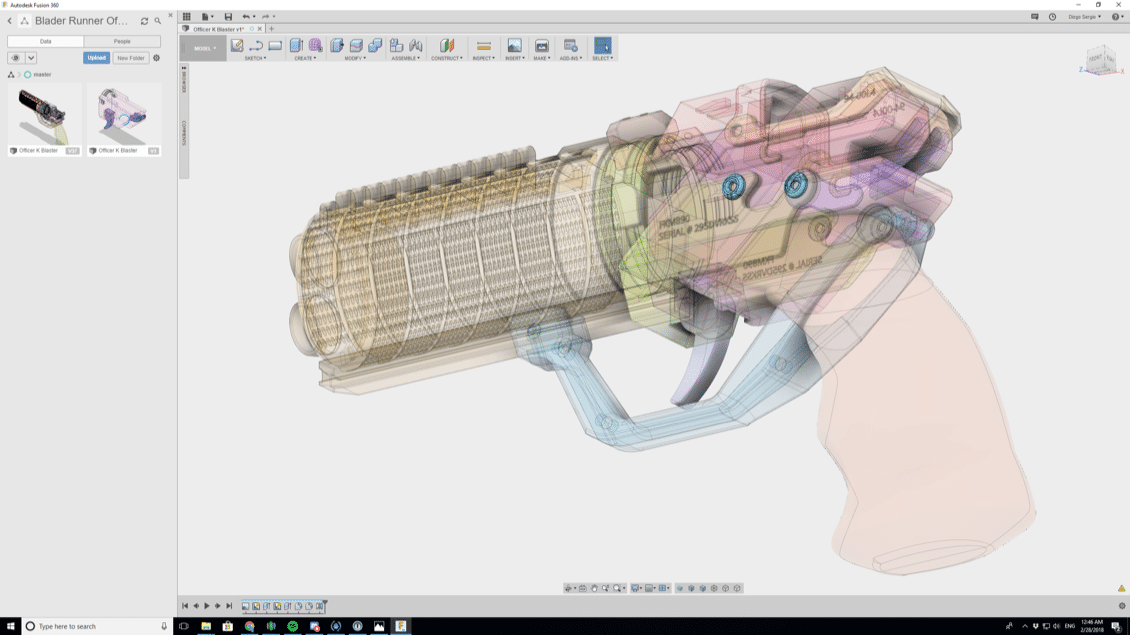The width and height of the screenshot is (1130, 635).
Task: Click the Insert image icon
Action: click(x=515, y=45)
